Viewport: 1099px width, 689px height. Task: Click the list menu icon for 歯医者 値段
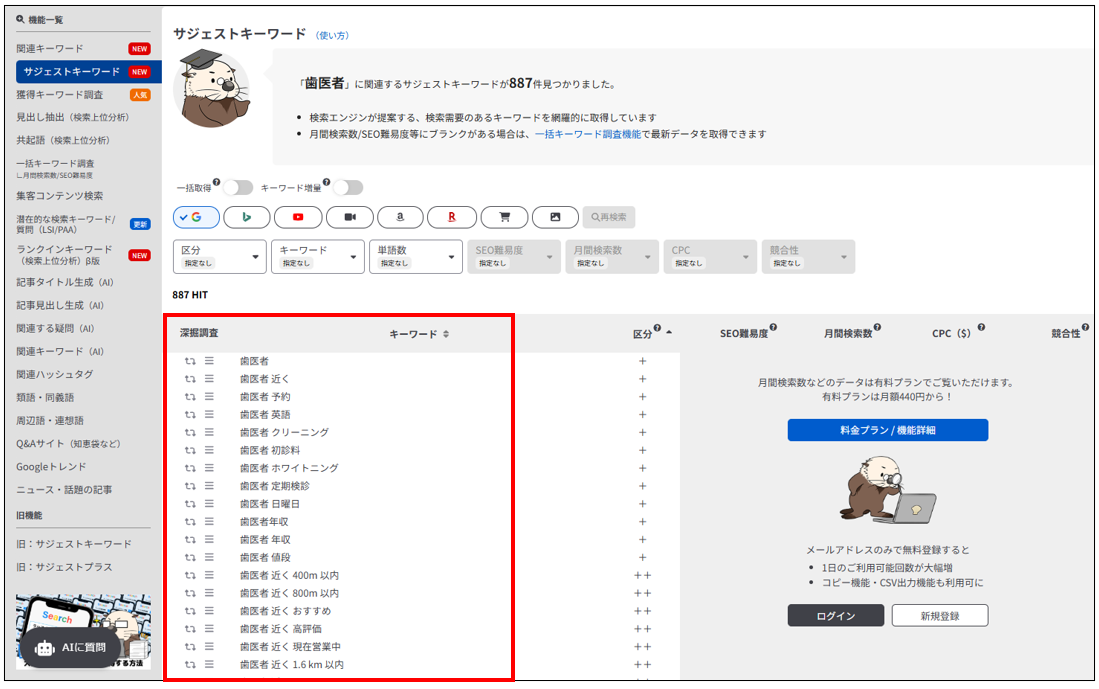click(209, 557)
